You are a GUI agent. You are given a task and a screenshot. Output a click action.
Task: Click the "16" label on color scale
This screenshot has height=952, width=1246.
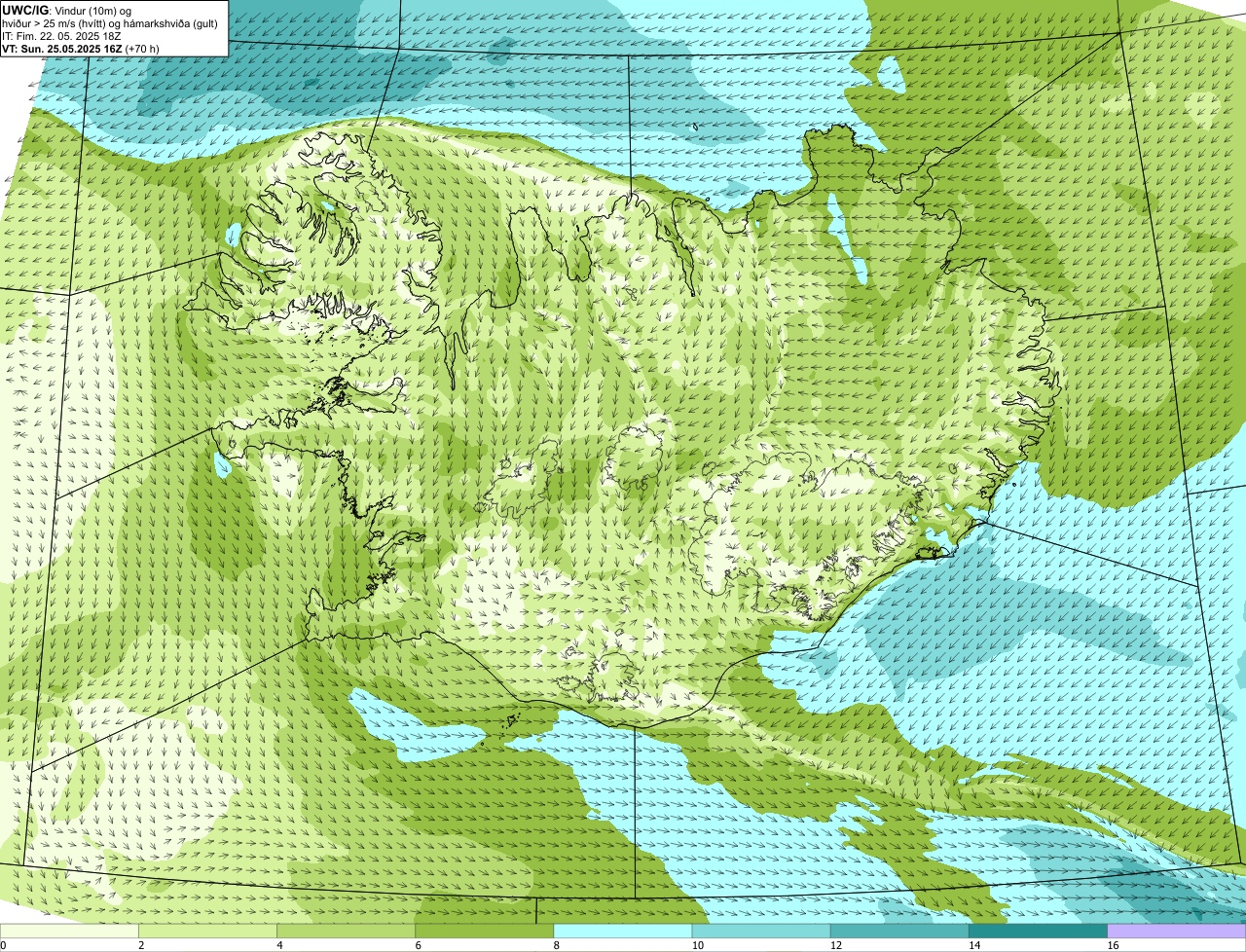1113,945
